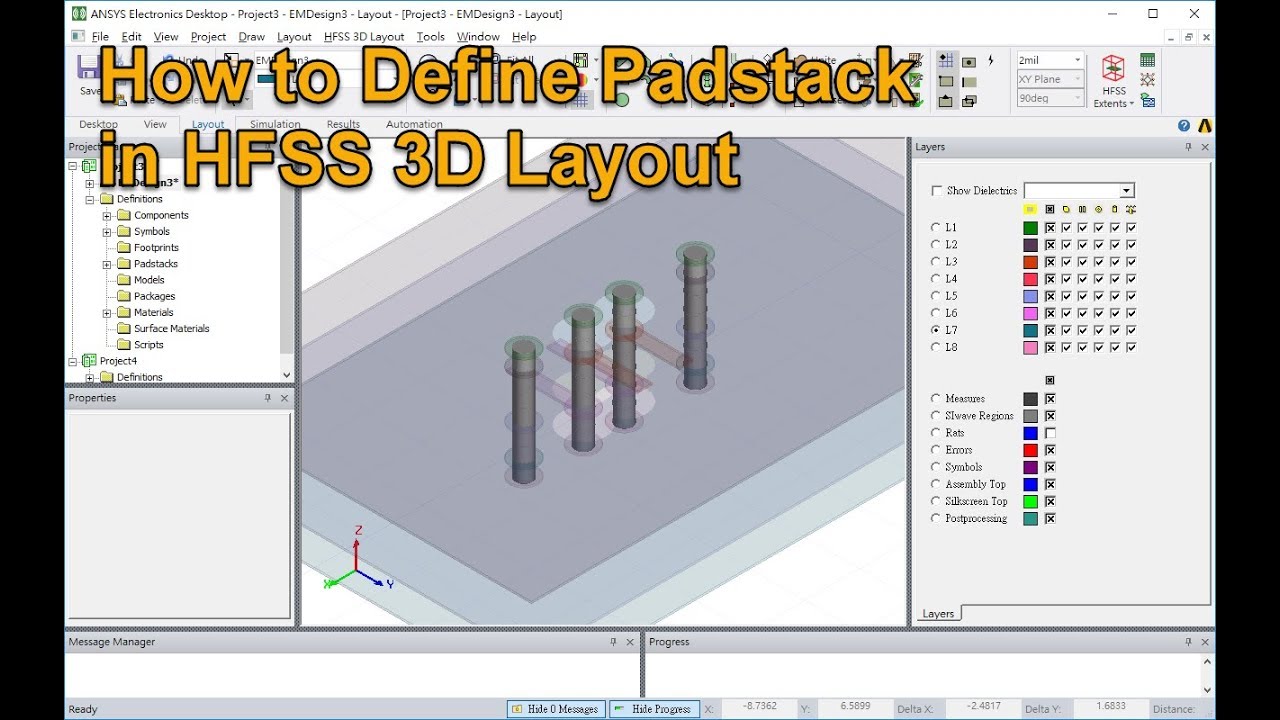Open the Tools menu
1280x720 pixels.
(431, 37)
